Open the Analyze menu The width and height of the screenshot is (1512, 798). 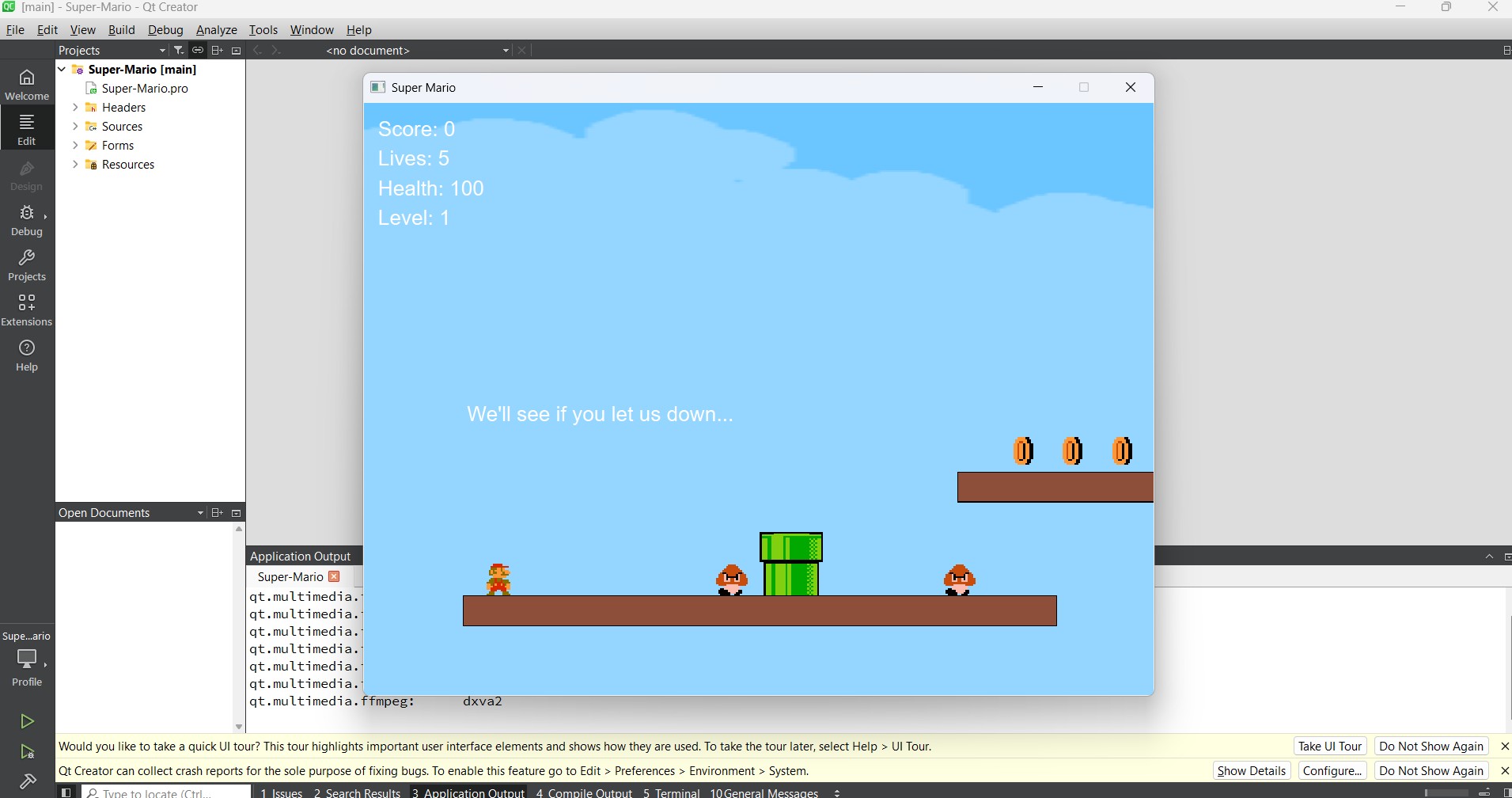(x=216, y=29)
